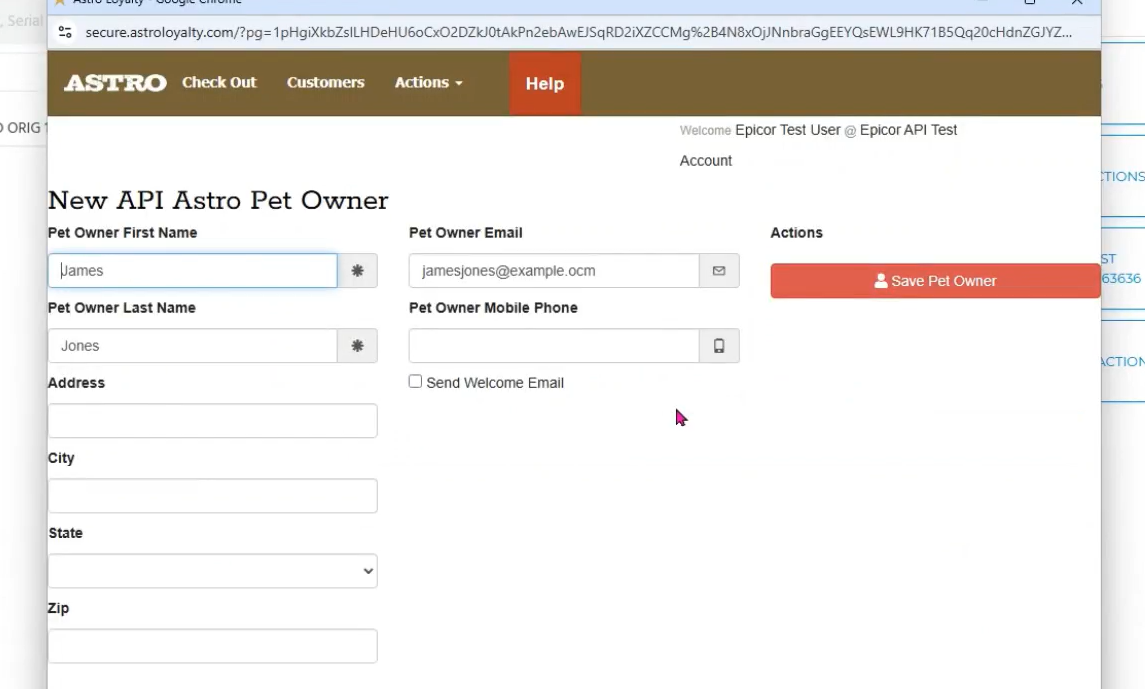Screen dimensions: 1145x689
Task: Click the site information icon in address bar
Action: (65, 32)
